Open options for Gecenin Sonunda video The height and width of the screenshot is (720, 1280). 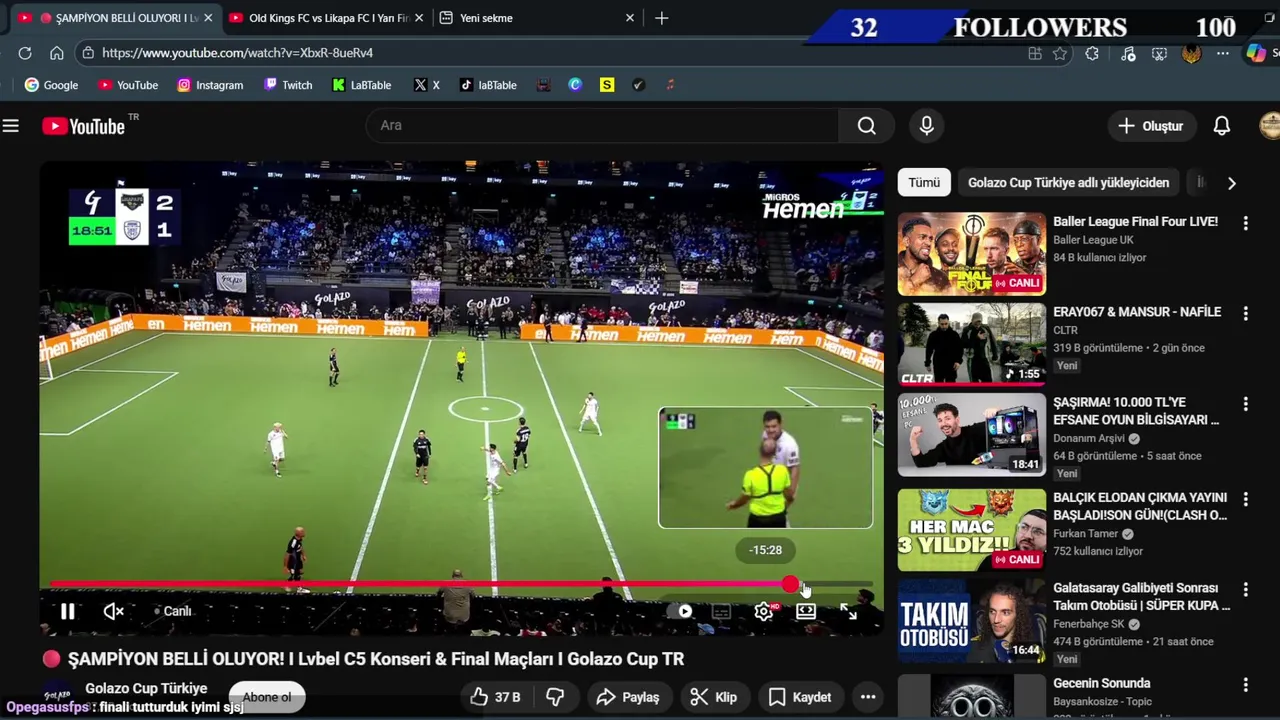point(1245,685)
